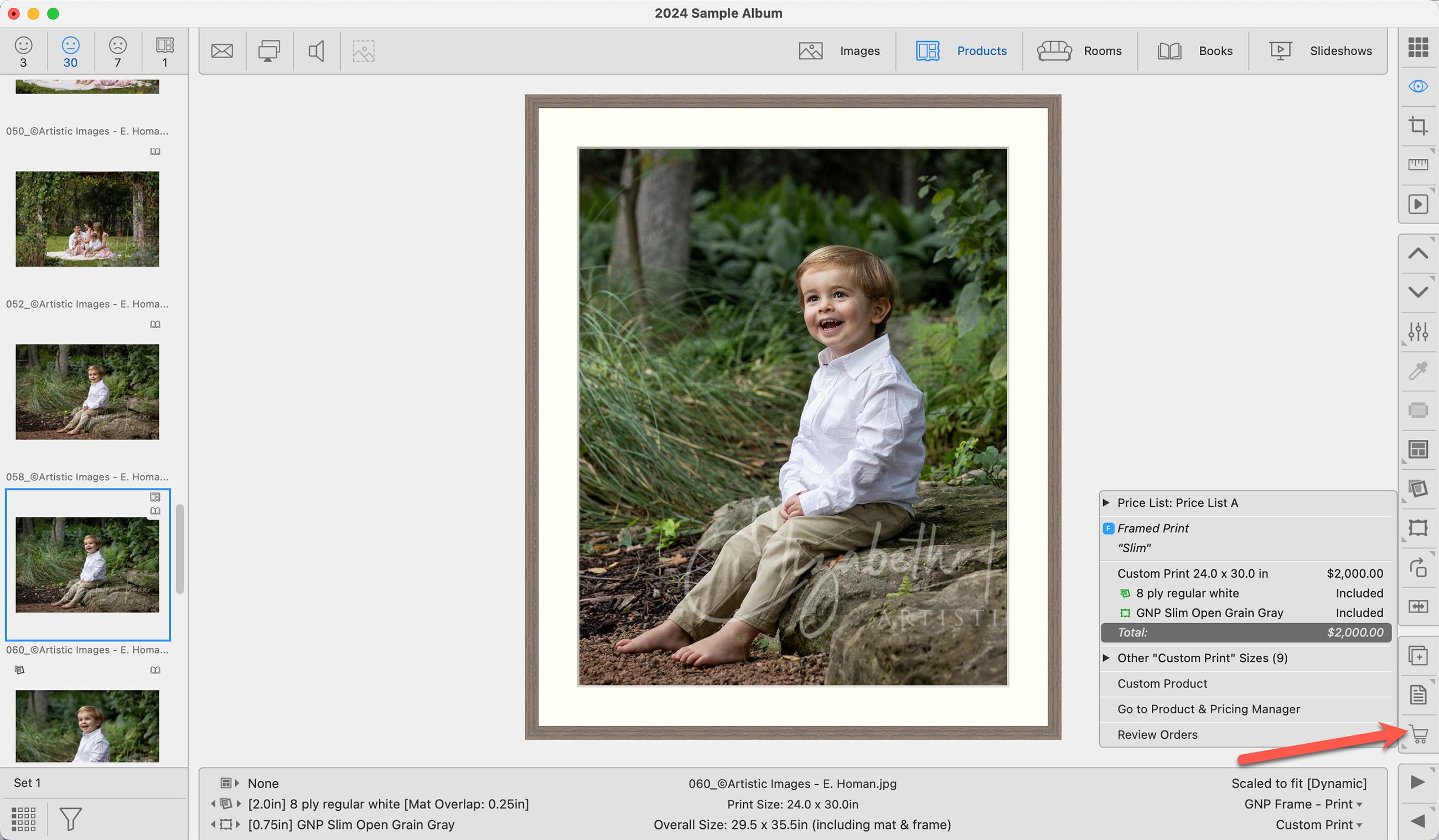Click the shopping cart icon
Viewport: 1439px width, 840px height.
1419,733
